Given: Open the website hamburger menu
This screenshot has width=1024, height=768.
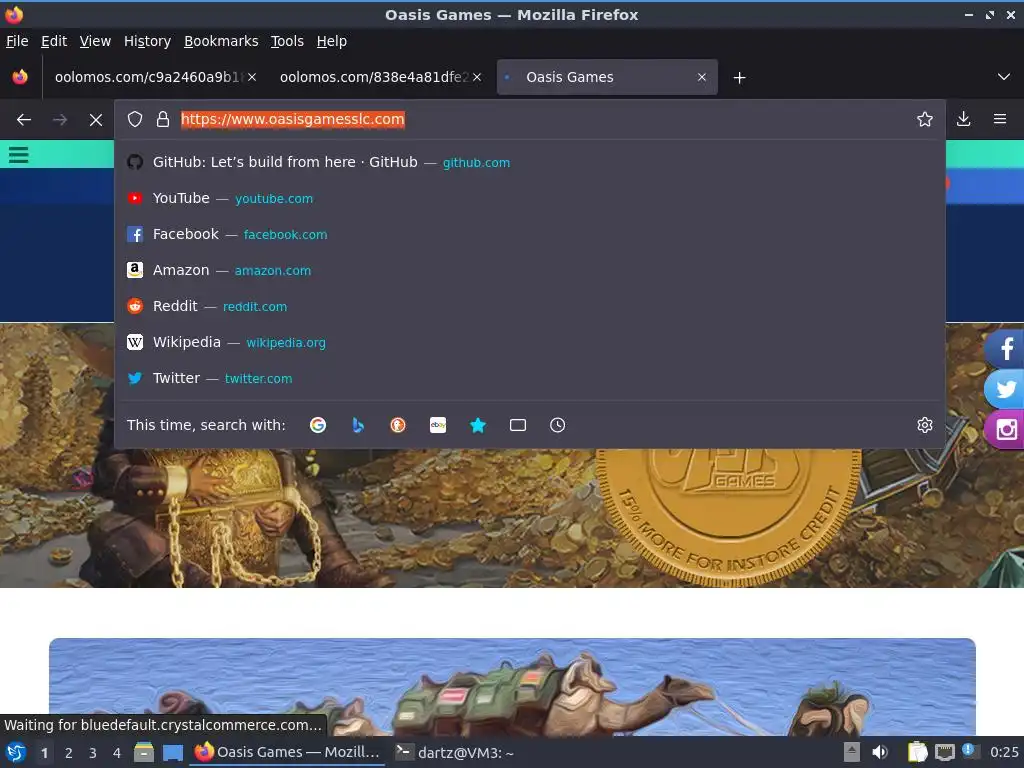Looking at the screenshot, I should [x=18, y=155].
